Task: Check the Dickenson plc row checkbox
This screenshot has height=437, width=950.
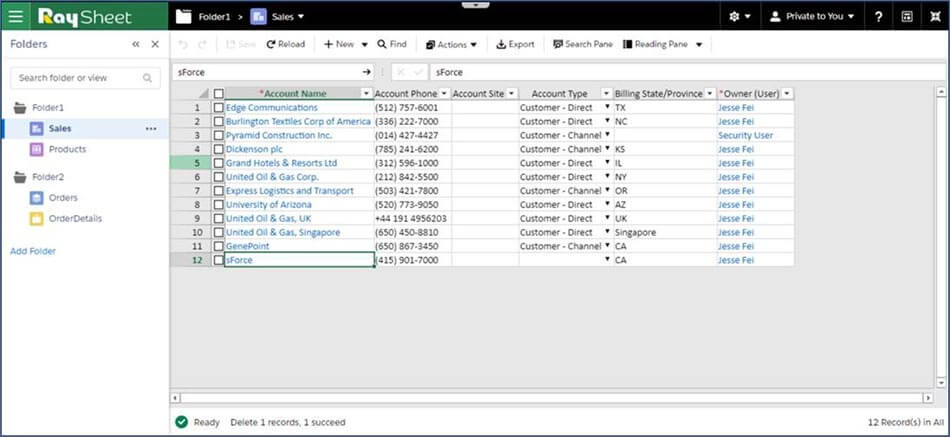Action: pos(219,149)
